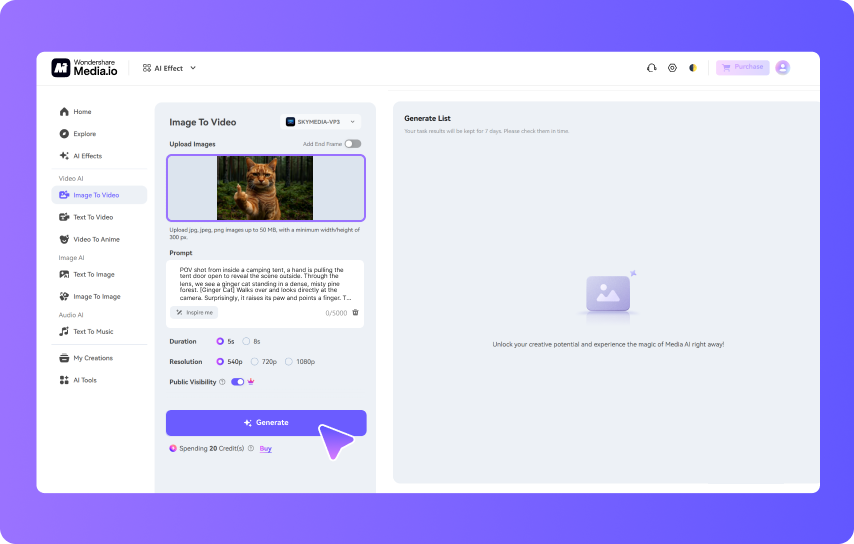Click the Inspire me button
The height and width of the screenshot is (544, 854).
click(x=194, y=313)
